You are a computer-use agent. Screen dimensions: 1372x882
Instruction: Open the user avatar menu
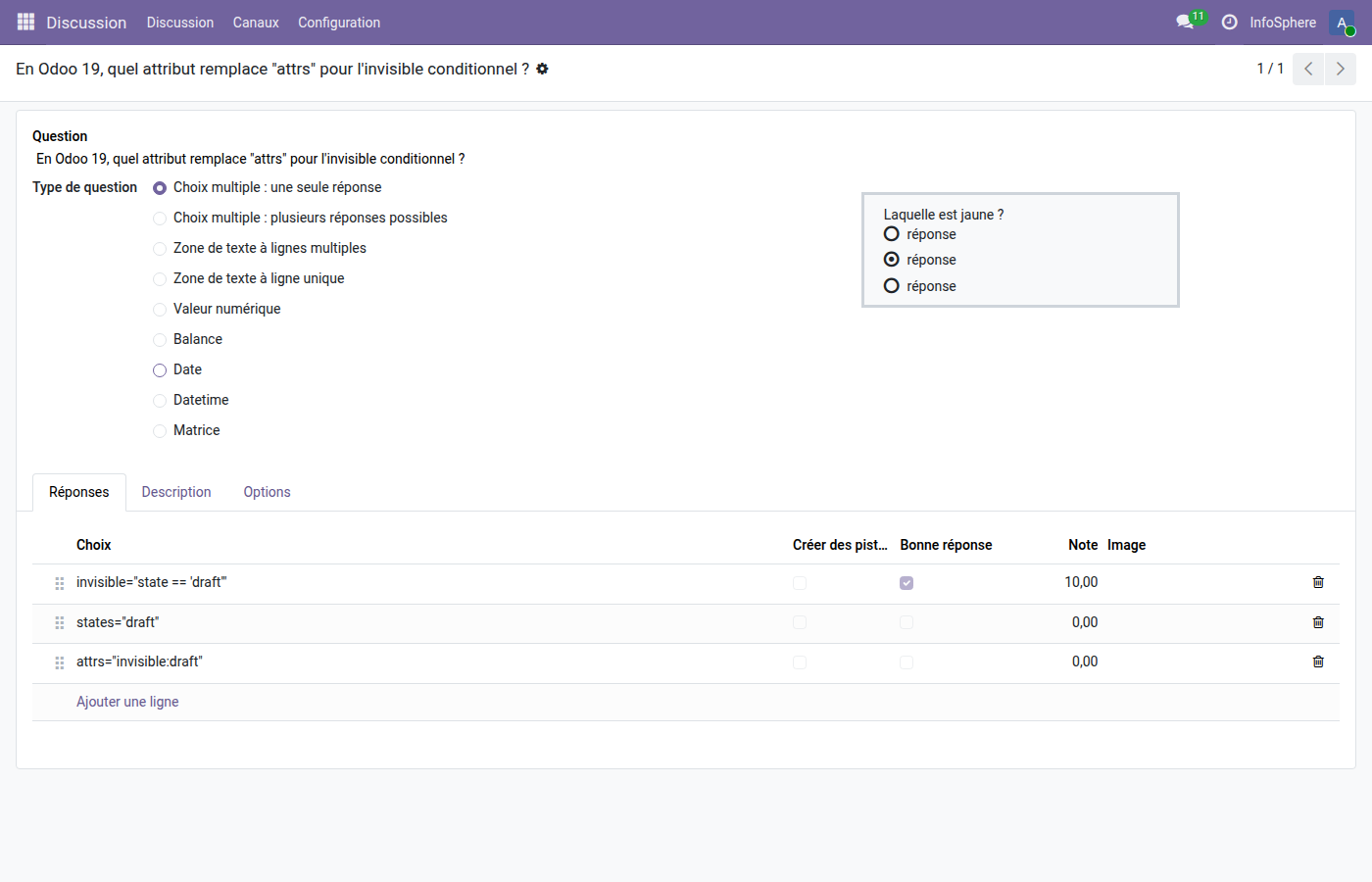pyautogui.click(x=1342, y=22)
